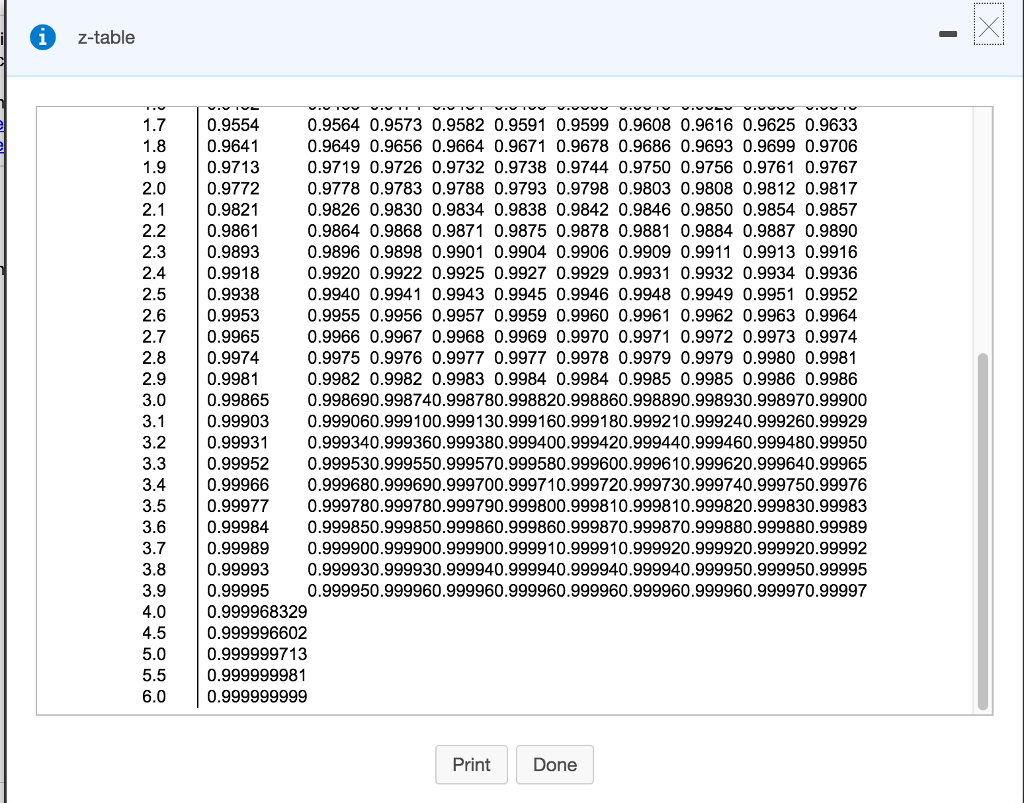The height and width of the screenshot is (803, 1024).
Task: Select value 0.9857 in row 2.1
Action: coord(831,210)
